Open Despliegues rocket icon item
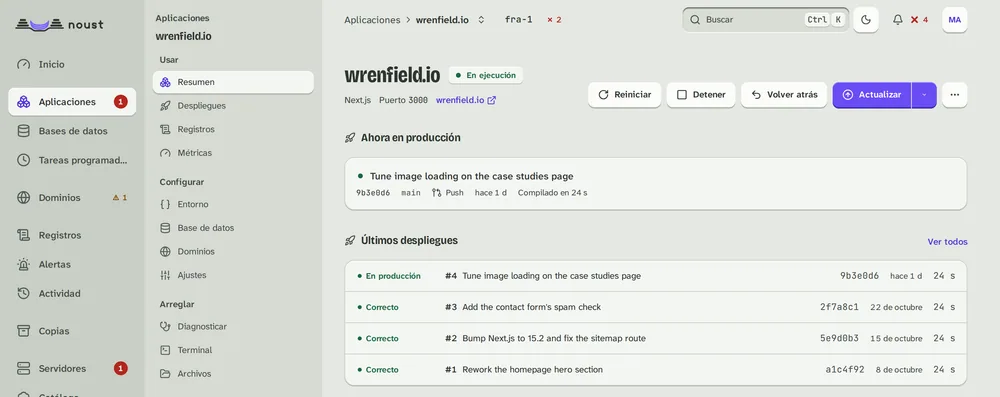The height and width of the screenshot is (397, 1000). [233, 106]
